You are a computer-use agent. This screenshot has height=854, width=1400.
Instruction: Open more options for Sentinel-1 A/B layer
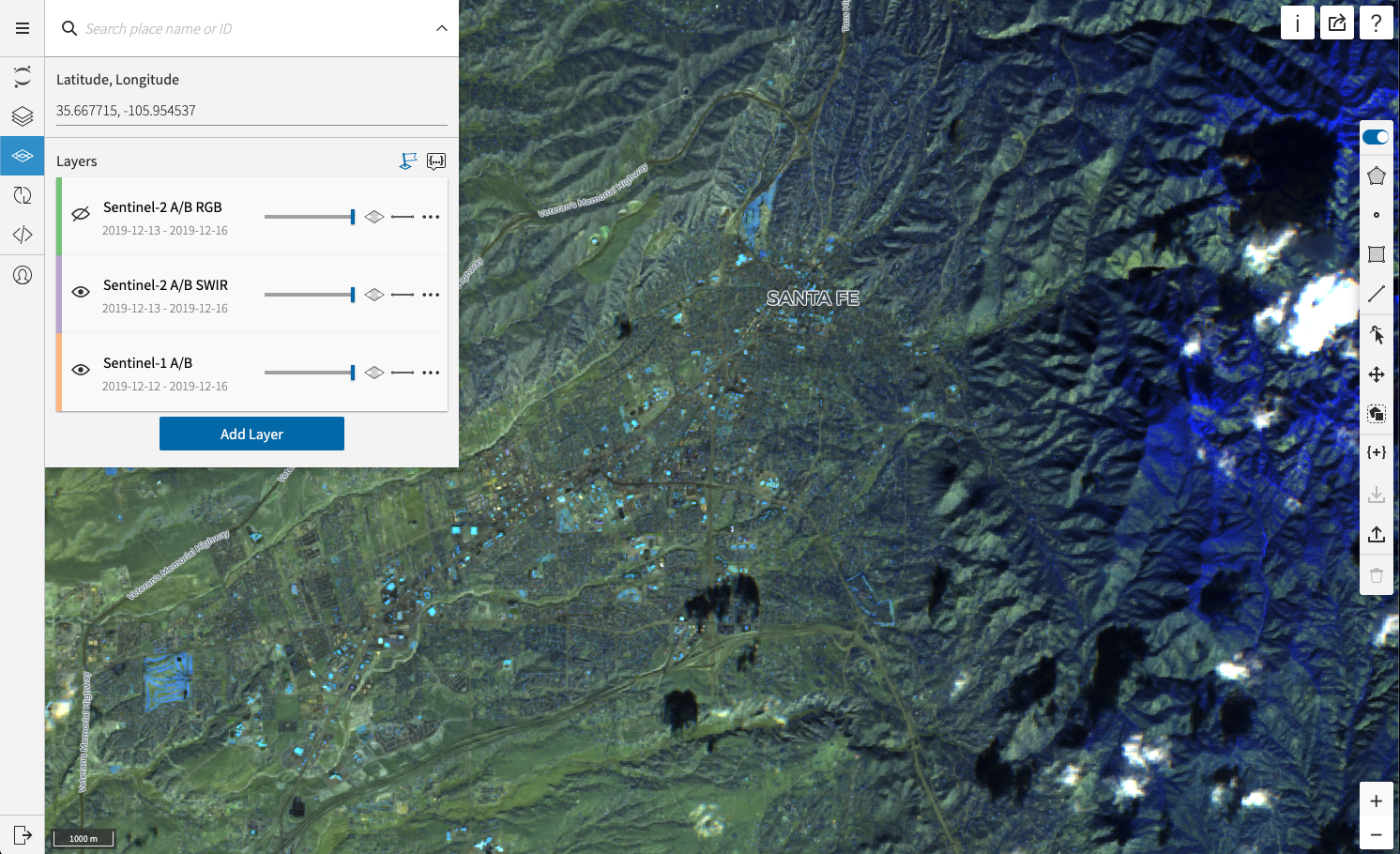tap(431, 373)
